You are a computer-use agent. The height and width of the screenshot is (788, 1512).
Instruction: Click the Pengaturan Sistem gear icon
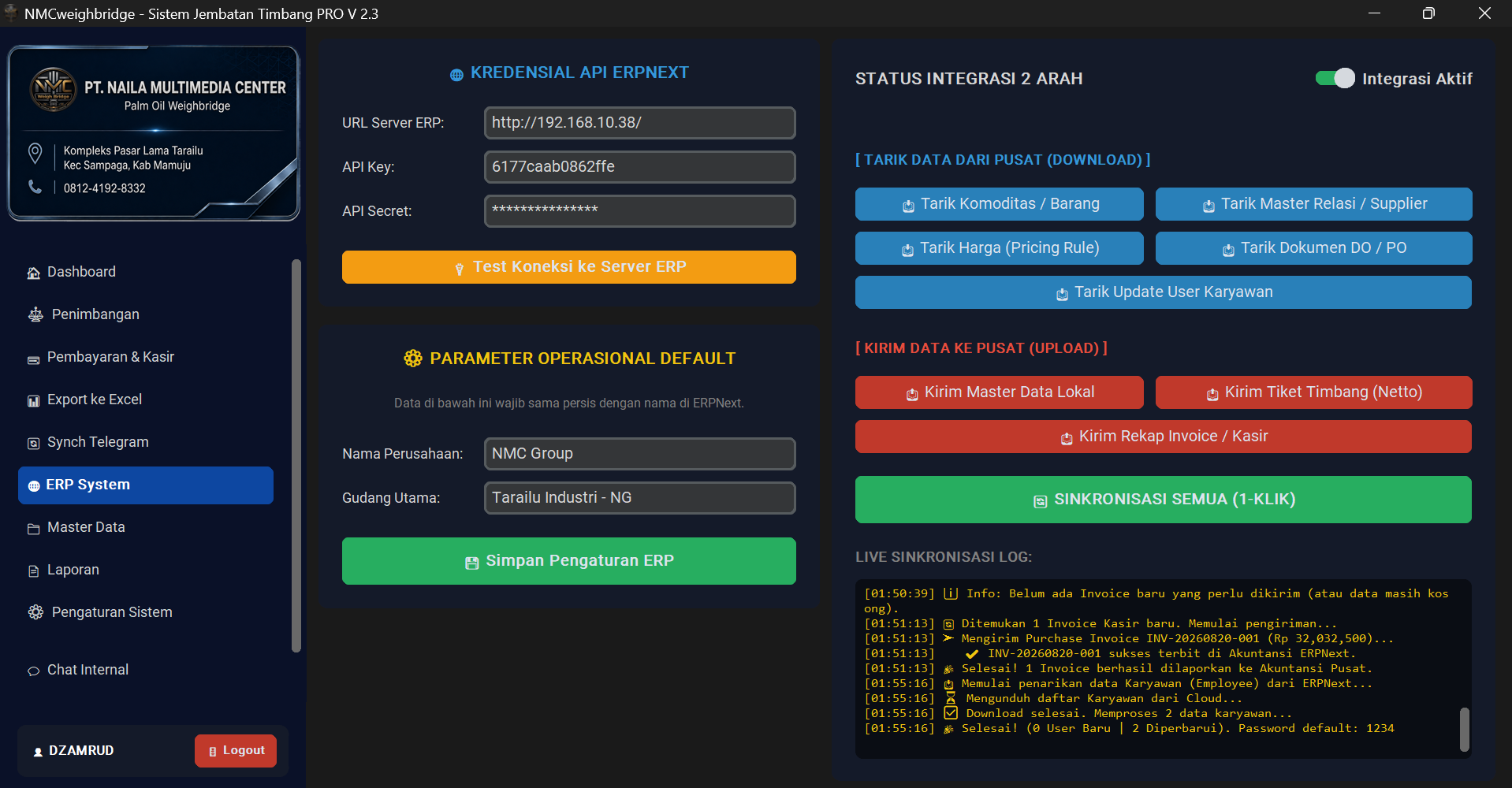(x=35, y=612)
